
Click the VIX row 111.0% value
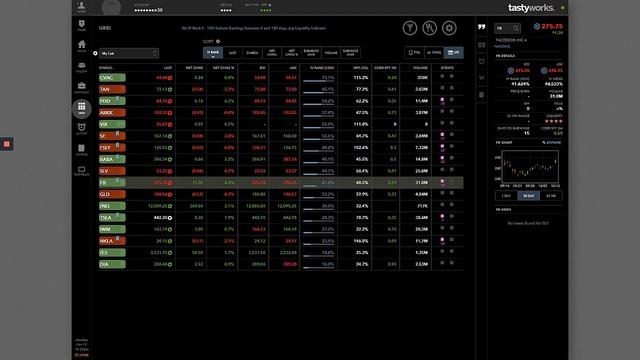361,124
